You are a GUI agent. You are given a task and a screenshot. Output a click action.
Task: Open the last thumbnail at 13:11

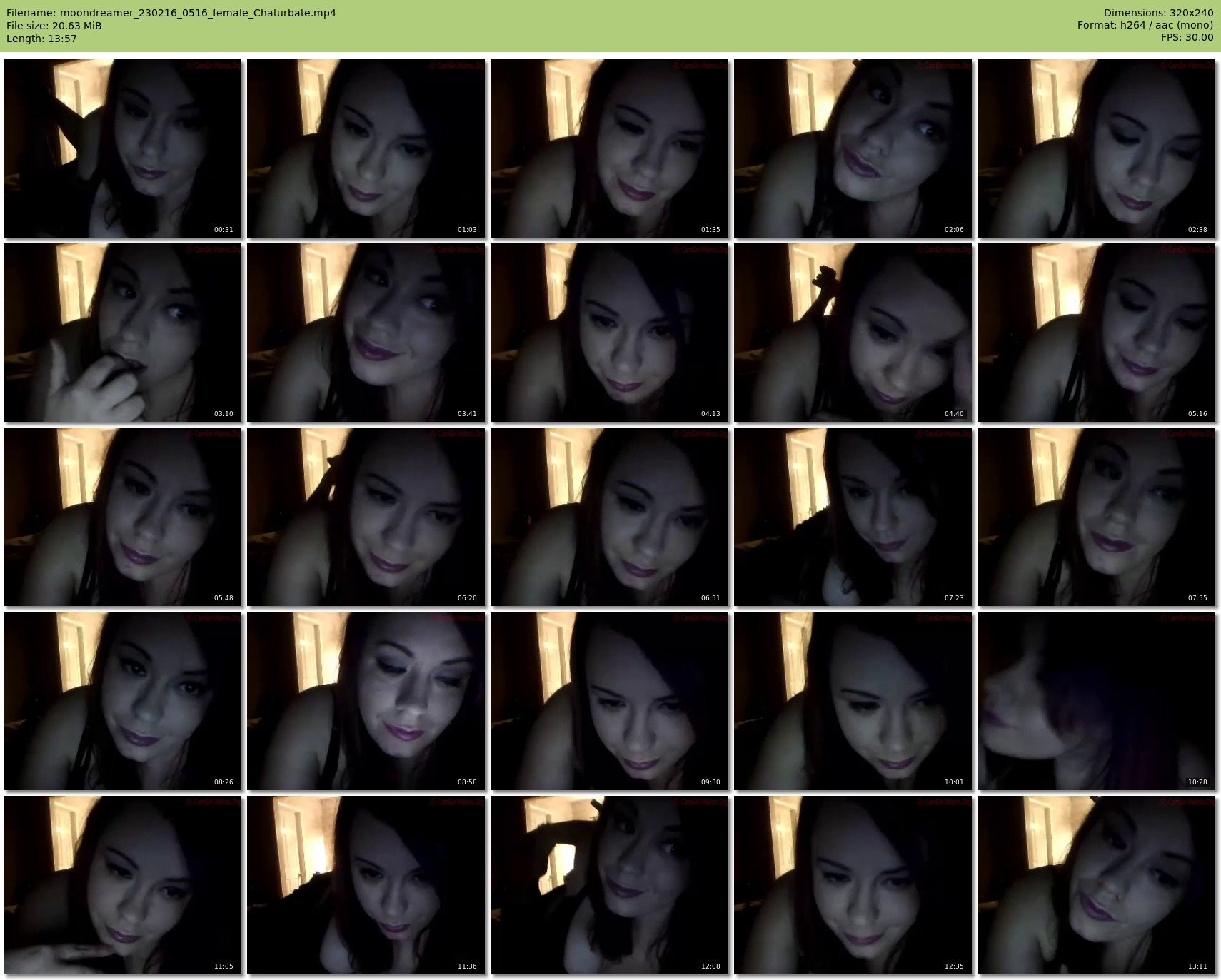(1097, 885)
